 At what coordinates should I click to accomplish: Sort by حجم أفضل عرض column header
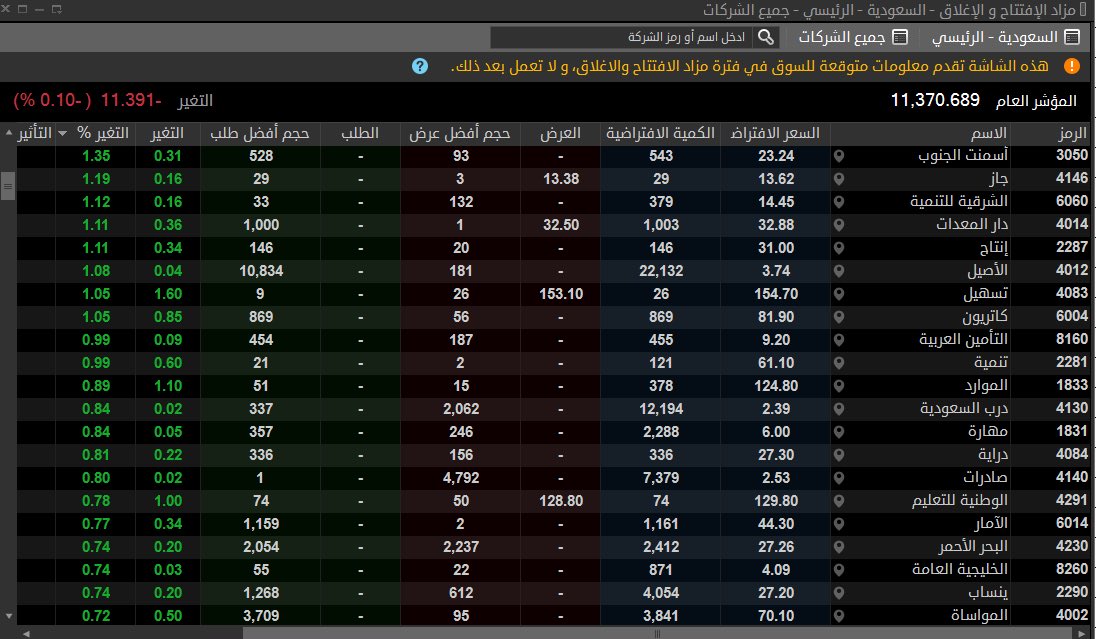(460, 133)
